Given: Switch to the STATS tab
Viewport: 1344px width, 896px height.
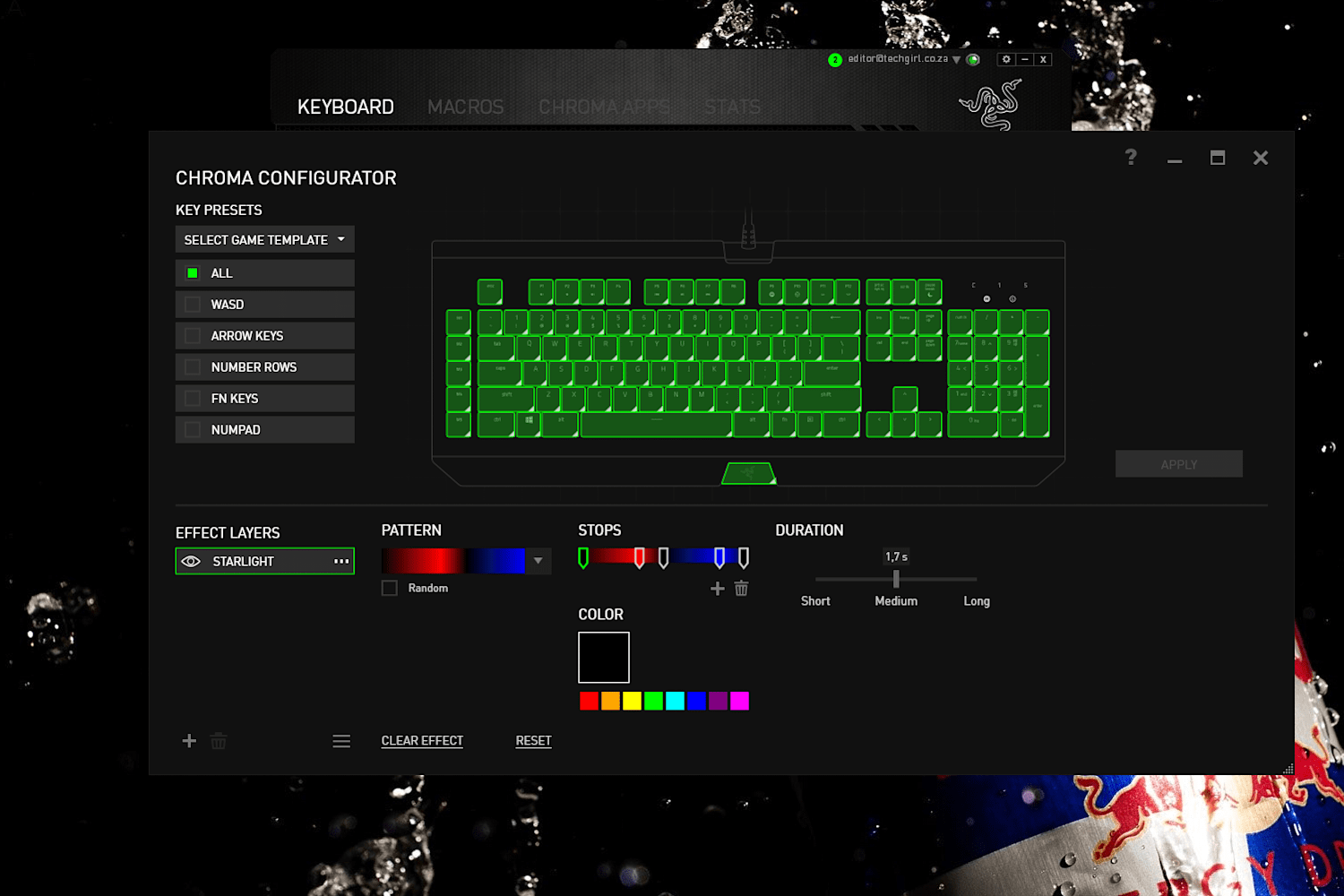Looking at the screenshot, I should pos(732,107).
